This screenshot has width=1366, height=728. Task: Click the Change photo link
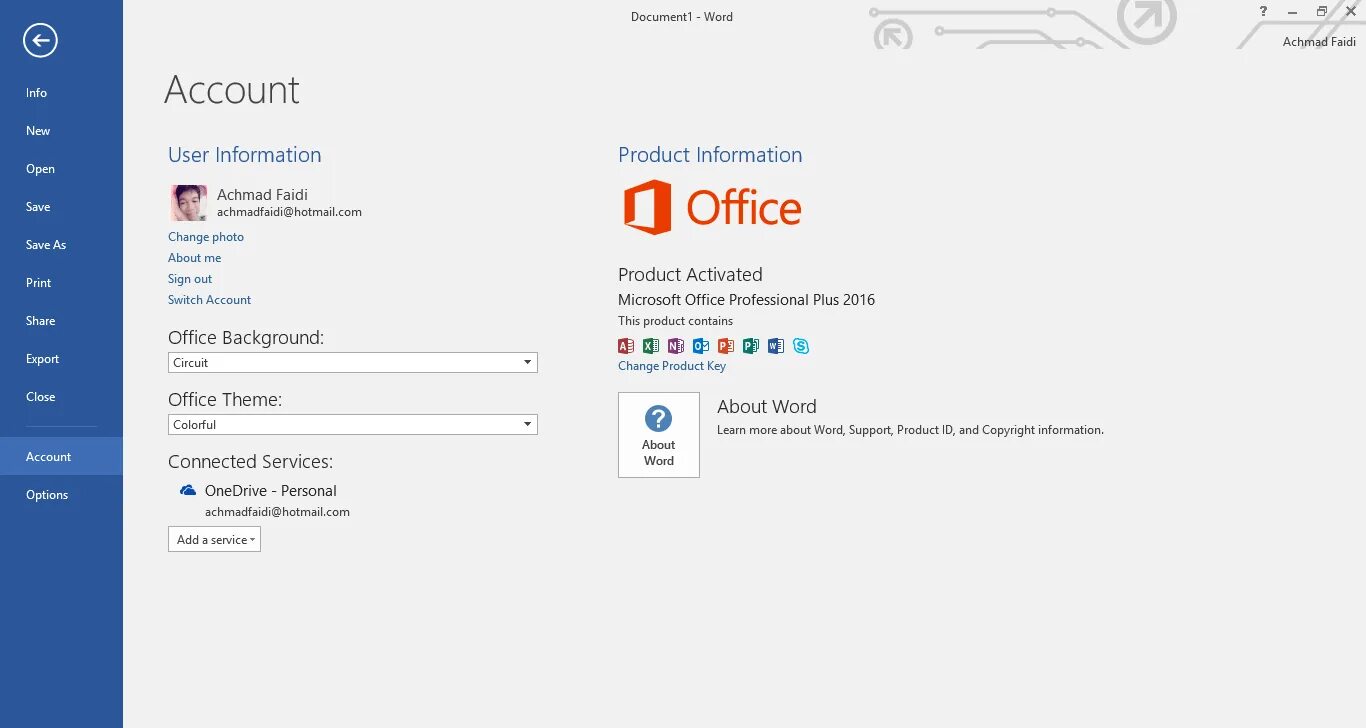(206, 237)
